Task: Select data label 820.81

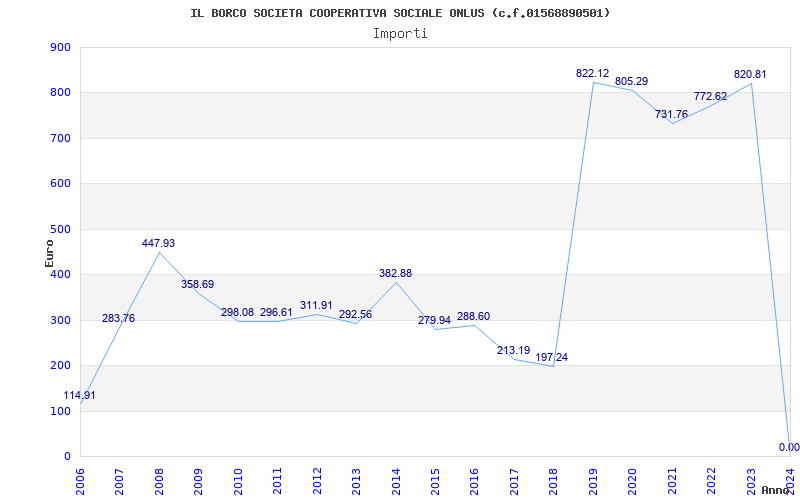Action: pos(750,74)
